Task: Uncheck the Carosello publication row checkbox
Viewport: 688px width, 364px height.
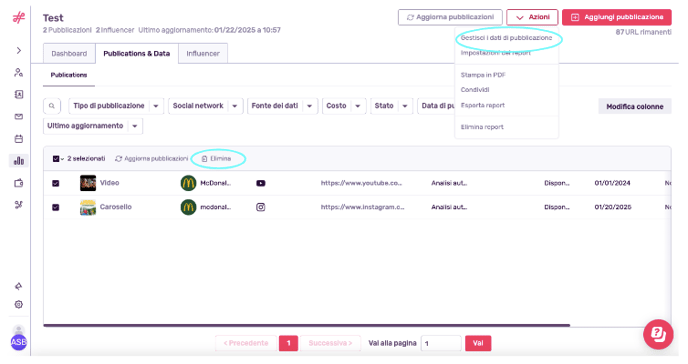Action: tap(56, 207)
